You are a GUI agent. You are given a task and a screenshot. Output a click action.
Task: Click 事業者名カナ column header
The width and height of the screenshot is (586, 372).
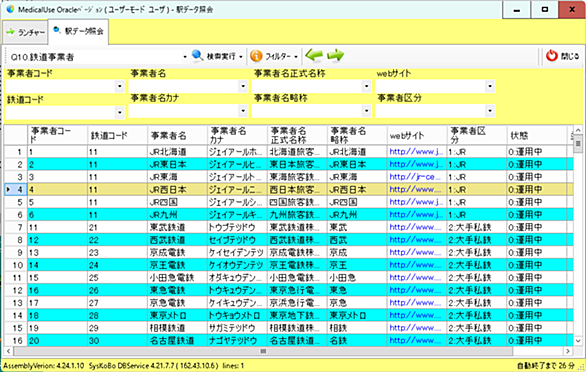click(x=237, y=135)
